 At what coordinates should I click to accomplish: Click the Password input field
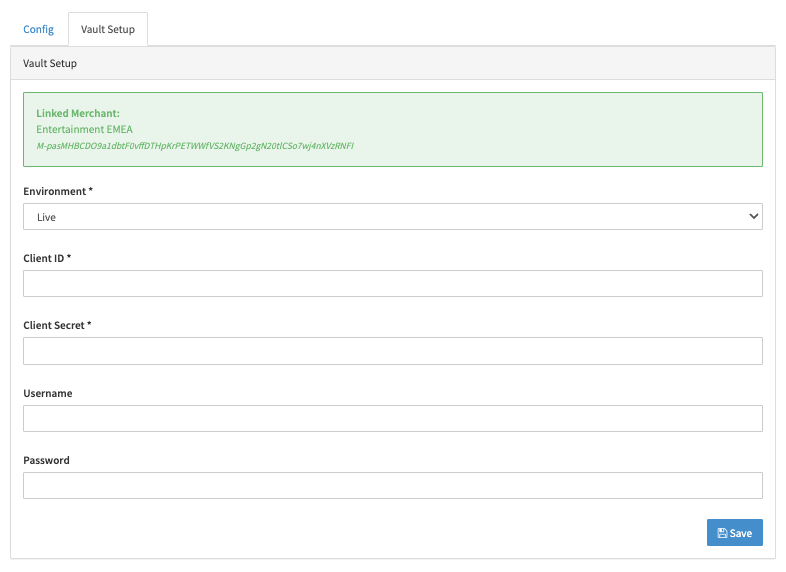392,486
